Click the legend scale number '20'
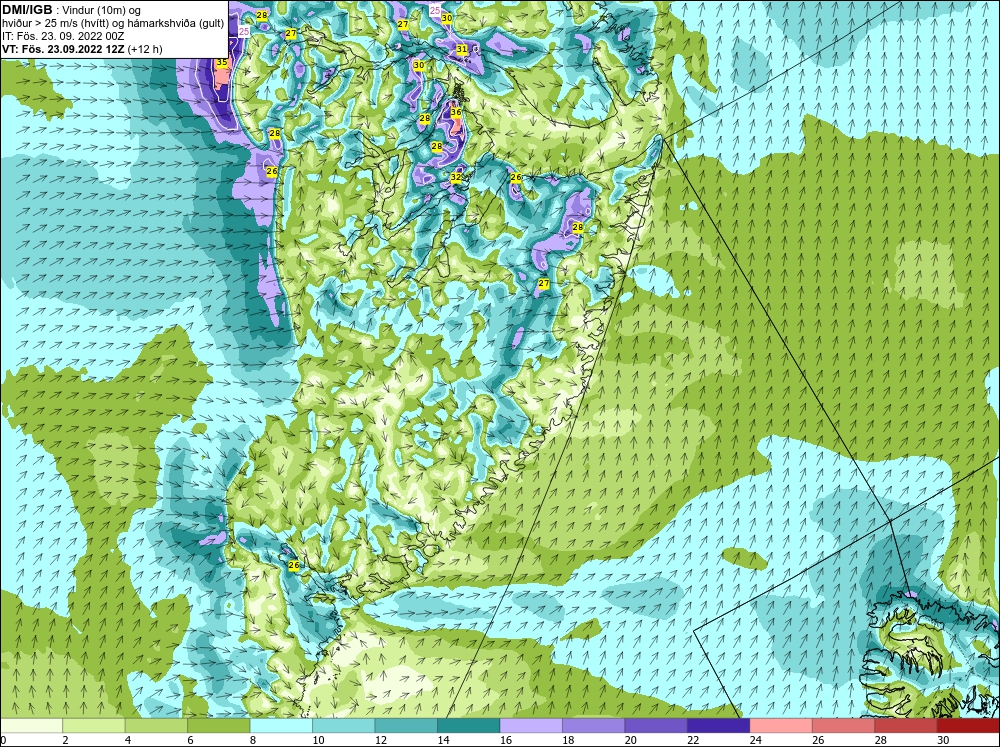1000x747 pixels. tap(630, 740)
